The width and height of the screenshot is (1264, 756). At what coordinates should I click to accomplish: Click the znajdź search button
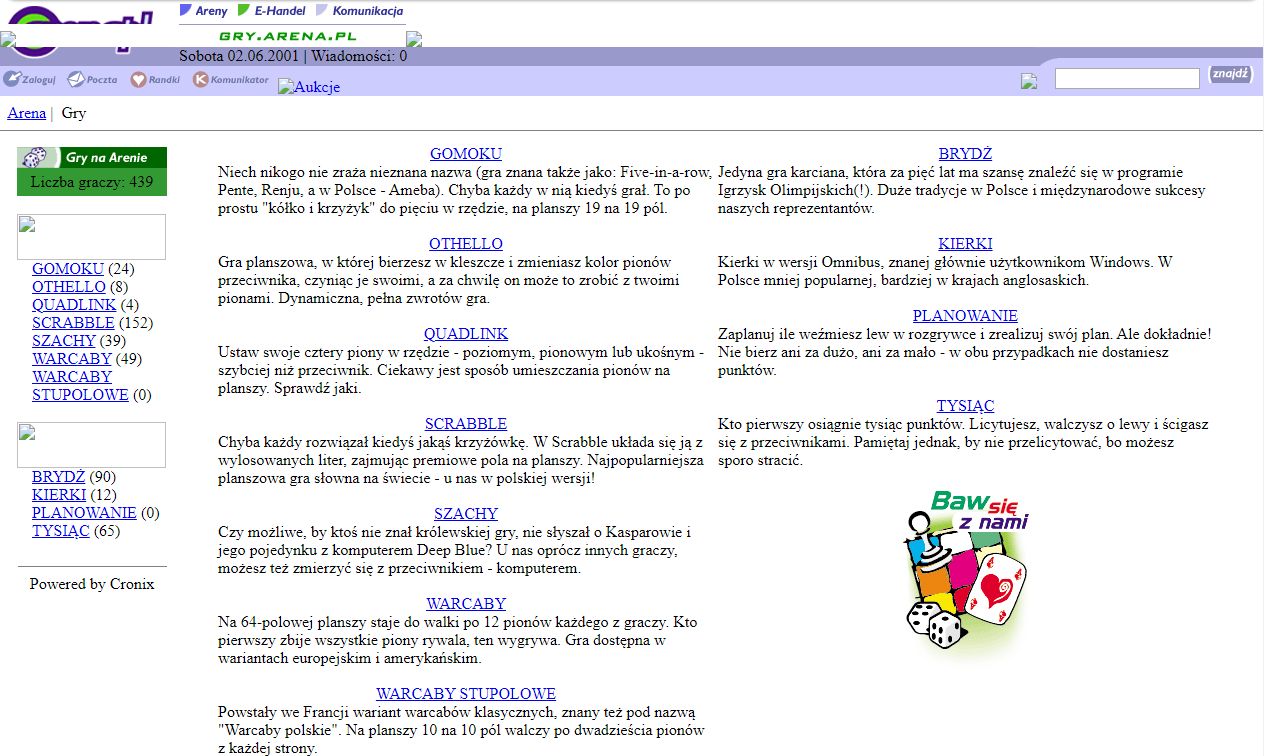(1230, 74)
